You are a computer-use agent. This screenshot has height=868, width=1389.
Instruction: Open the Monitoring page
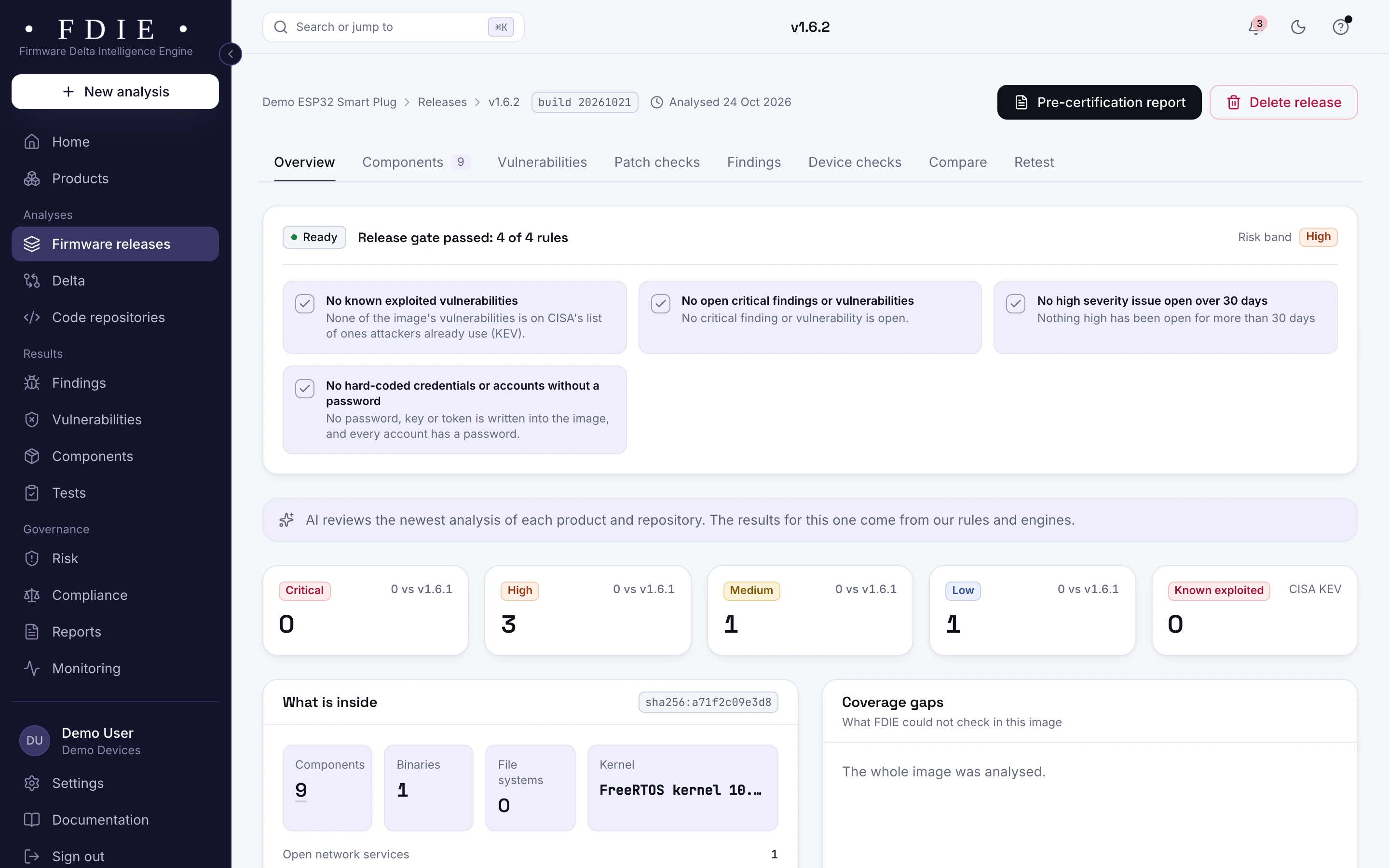click(115, 669)
